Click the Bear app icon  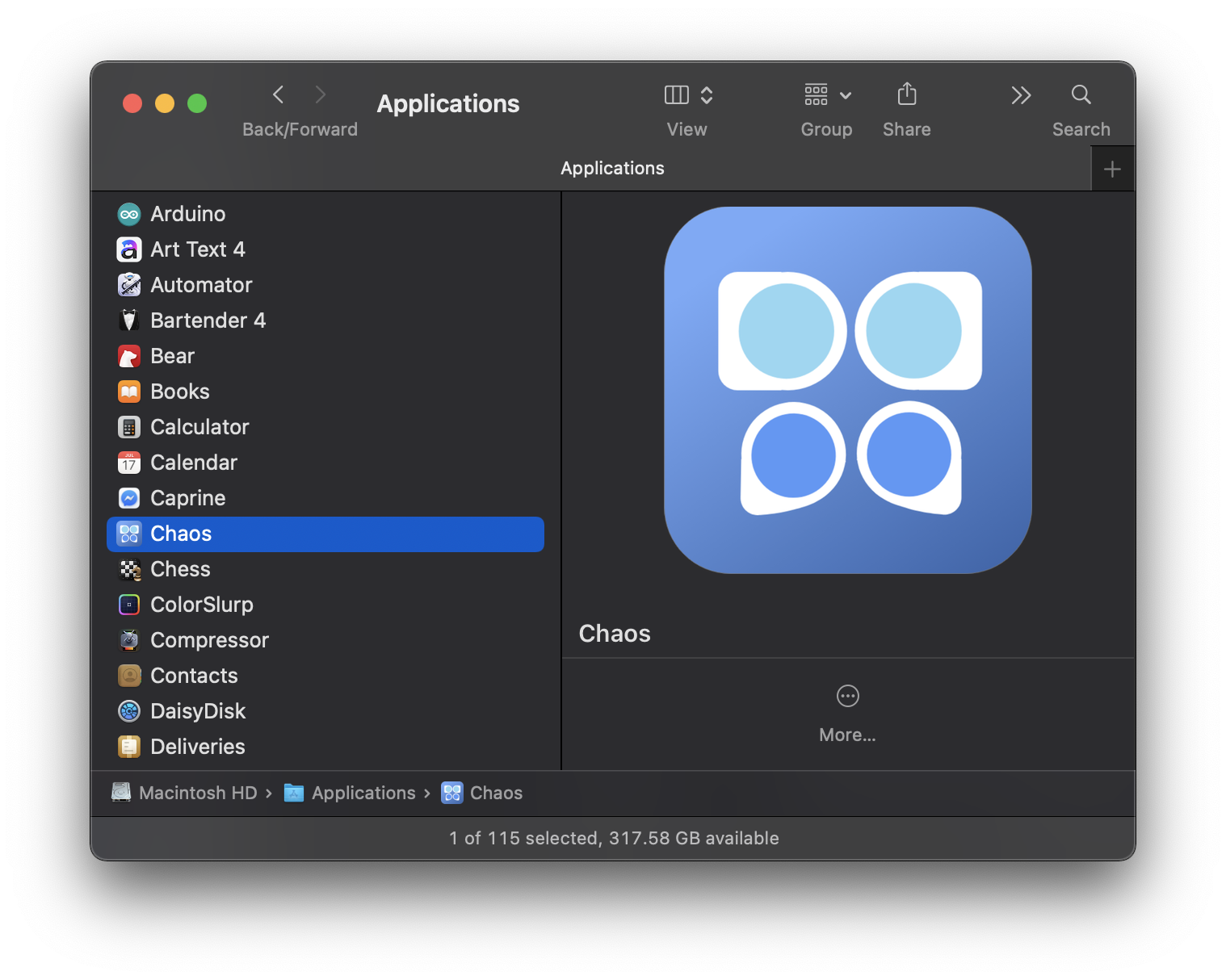pyautogui.click(x=129, y=356)
